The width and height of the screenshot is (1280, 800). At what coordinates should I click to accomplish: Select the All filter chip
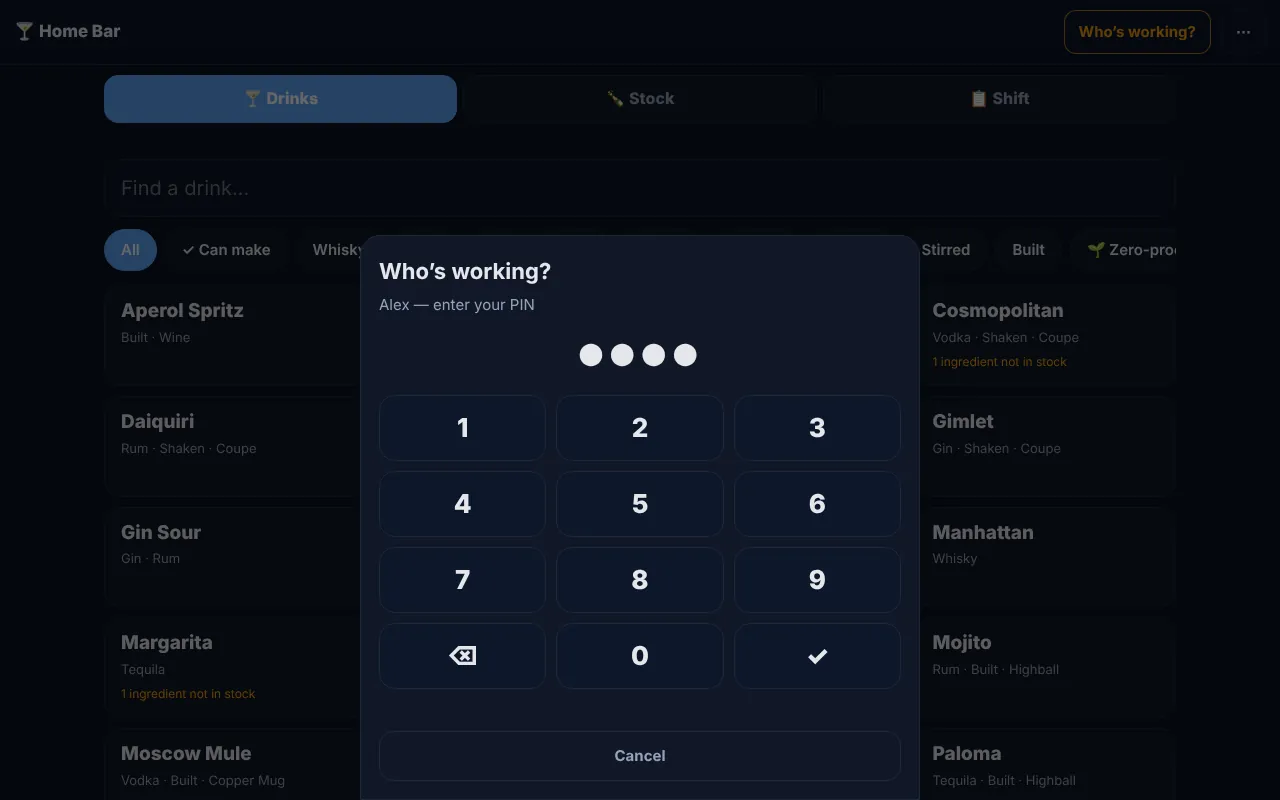coord(130,250)
